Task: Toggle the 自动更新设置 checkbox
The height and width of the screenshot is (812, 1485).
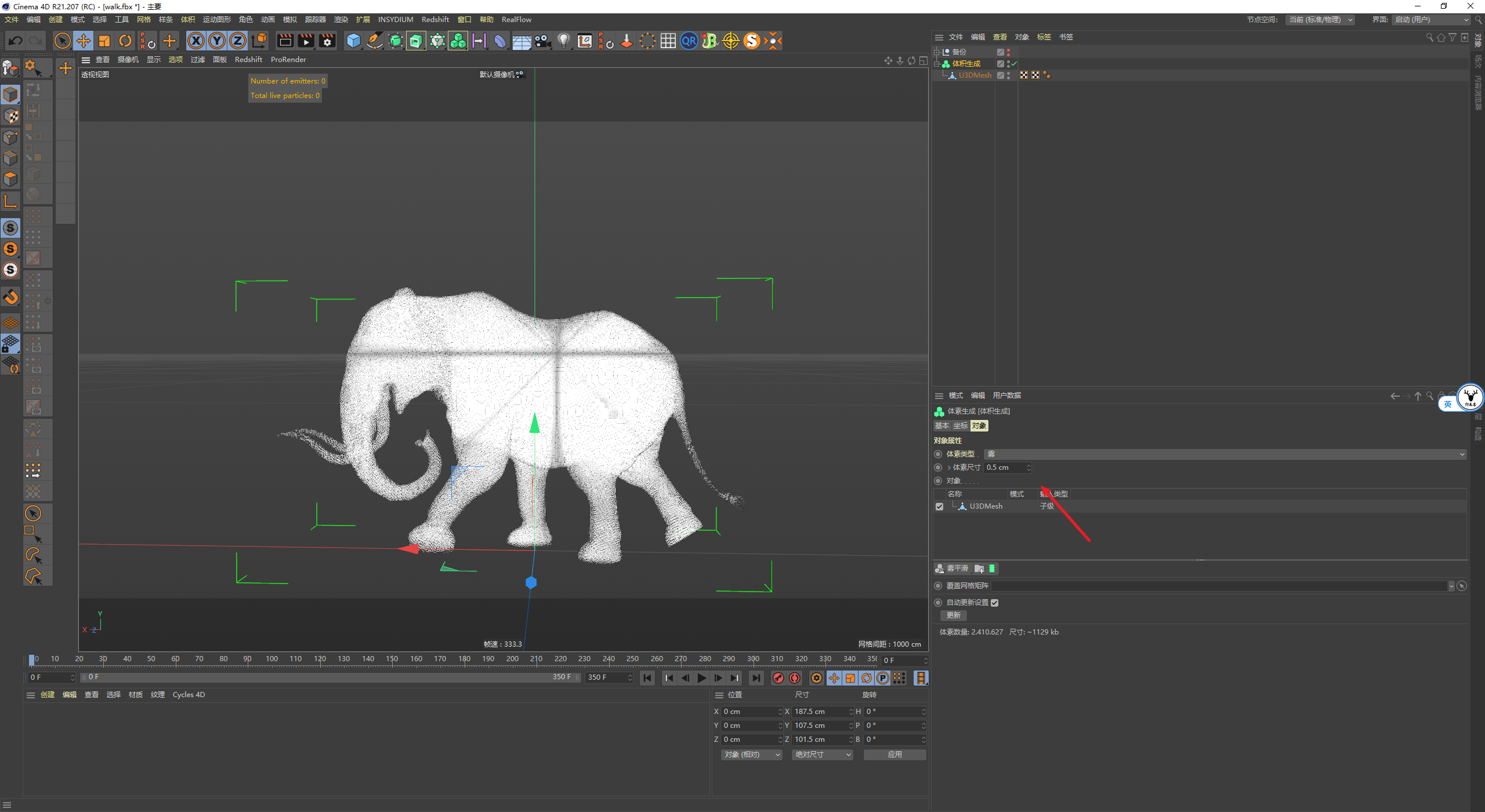Action: point(995,603)
